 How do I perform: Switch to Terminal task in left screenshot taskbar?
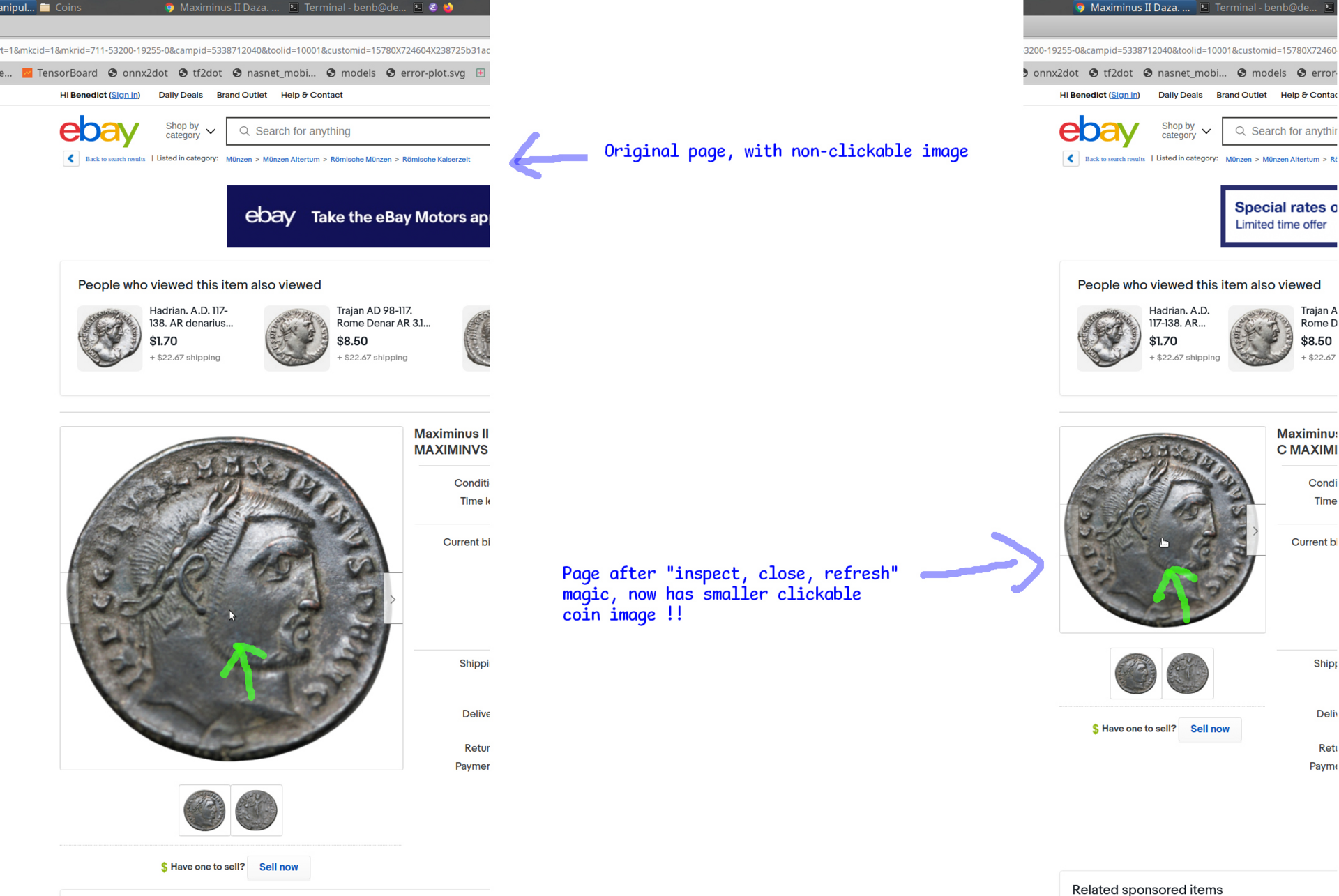coord(347,8)
